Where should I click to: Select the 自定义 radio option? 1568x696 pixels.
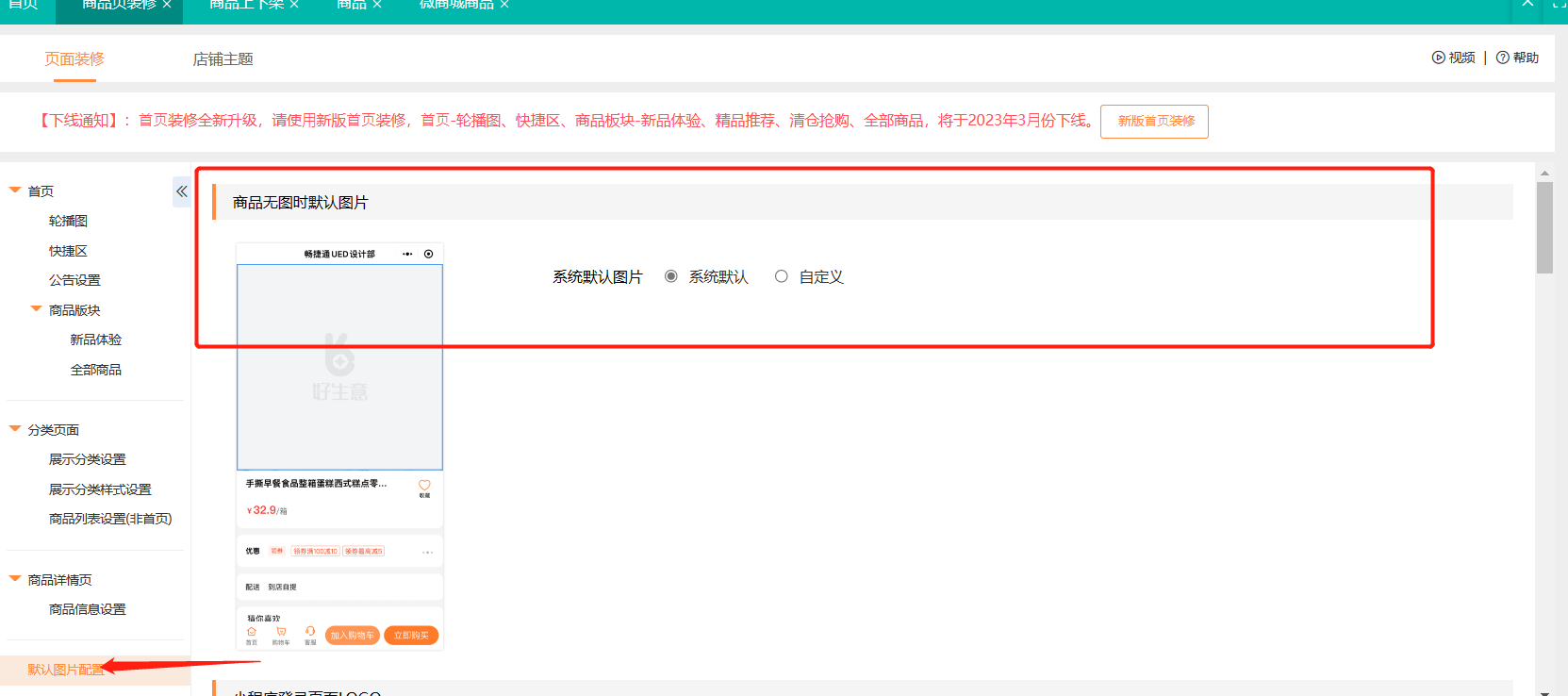pyautogui.click(x=782, y=276)
